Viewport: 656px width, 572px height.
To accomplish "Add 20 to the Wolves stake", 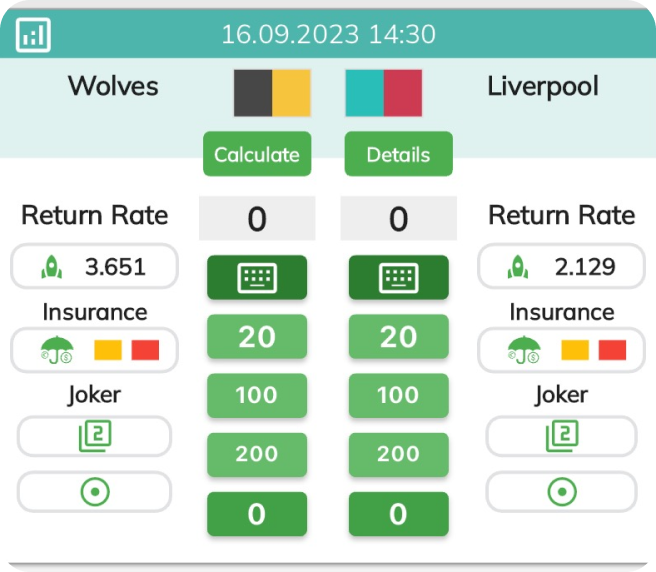I will click(256, 337).
